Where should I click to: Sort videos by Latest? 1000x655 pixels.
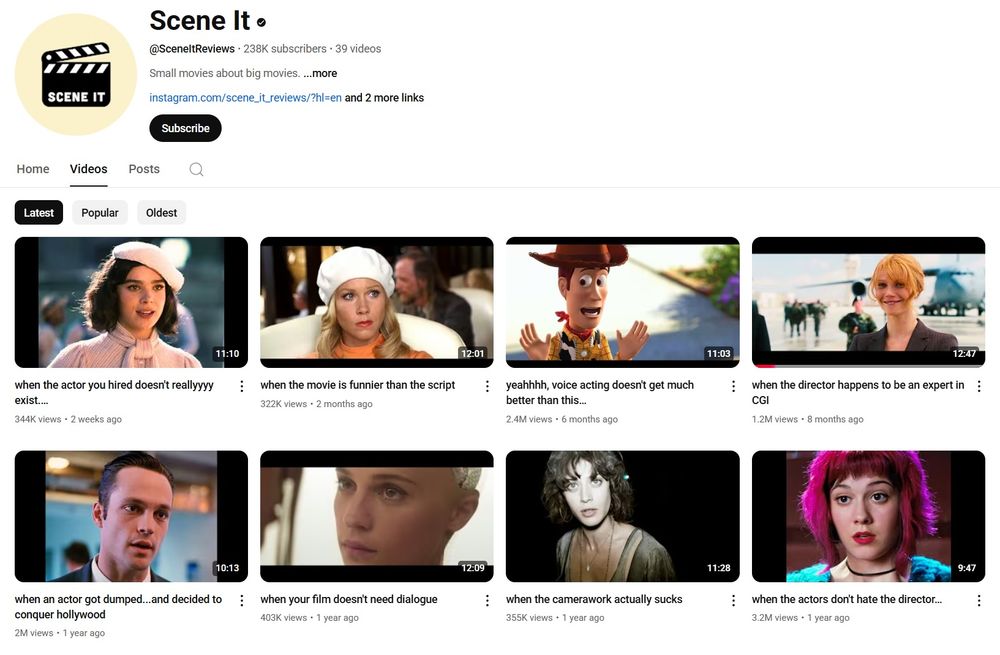click(x=39, y=213)
